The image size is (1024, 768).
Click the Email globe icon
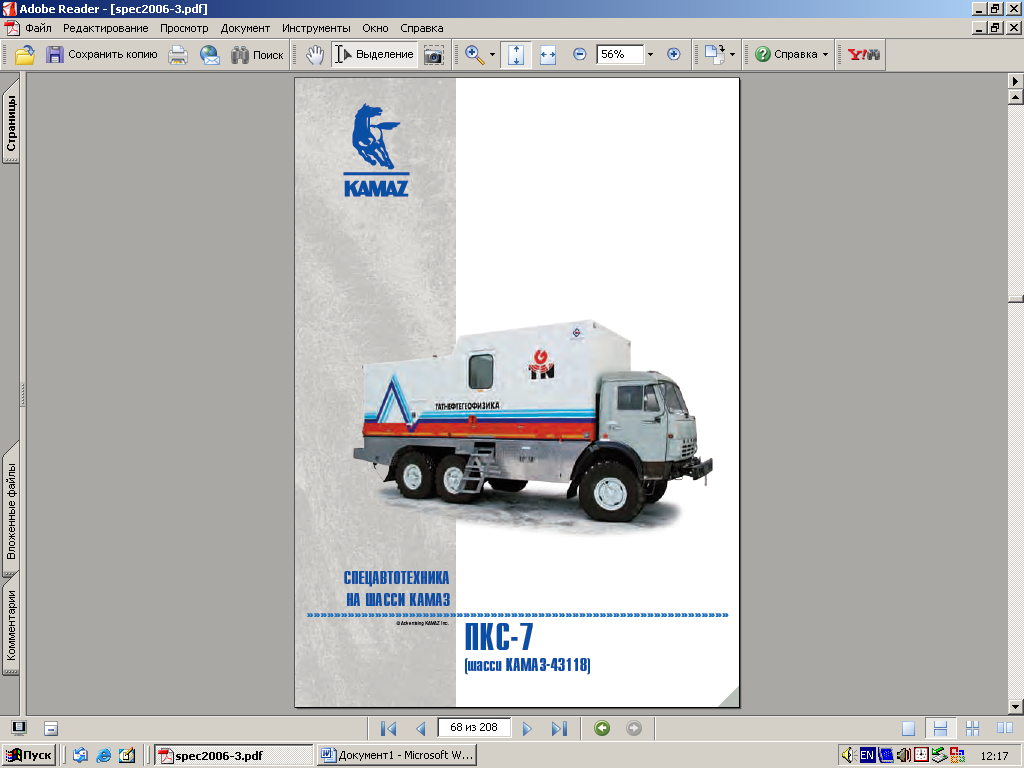210,55
